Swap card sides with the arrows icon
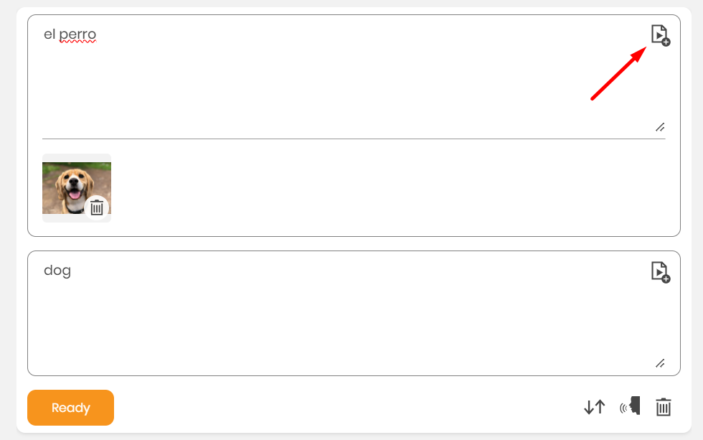 (594, 407)
